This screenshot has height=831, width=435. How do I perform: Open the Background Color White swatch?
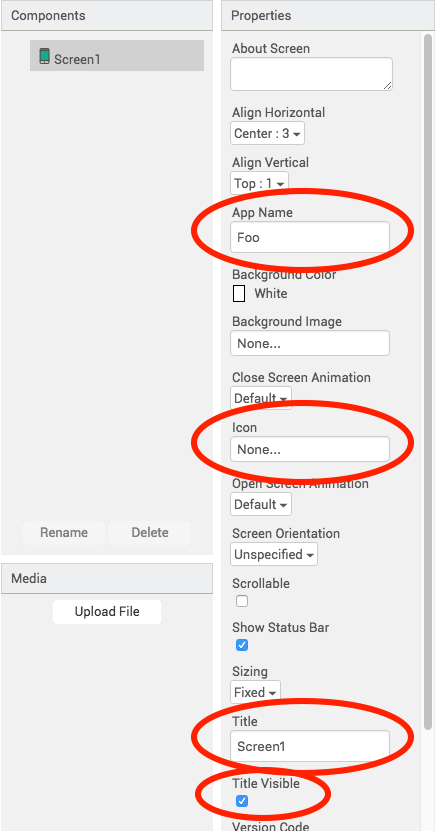(239, 294)
